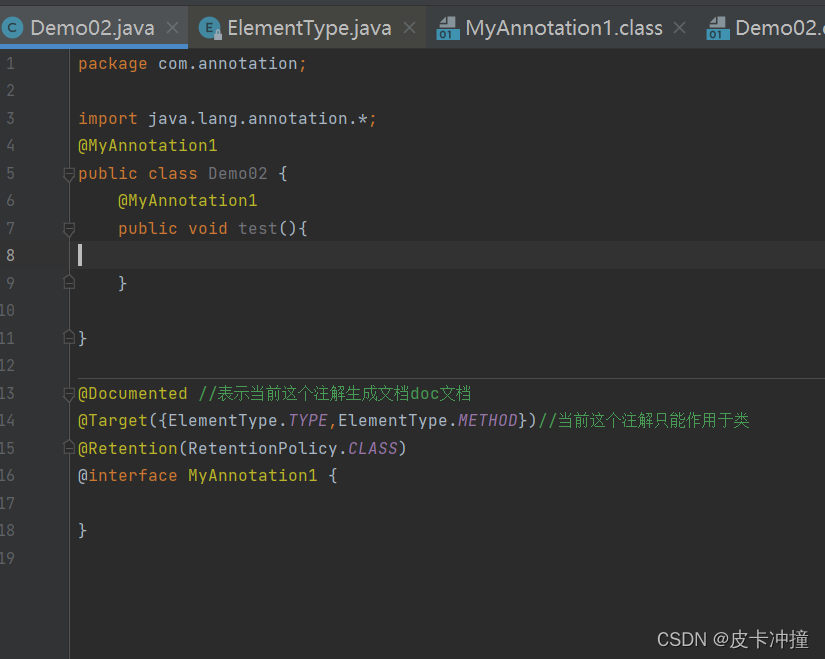Click line number 8 in gutter
The image size is (825, 659).
click(x=11, y=255)
